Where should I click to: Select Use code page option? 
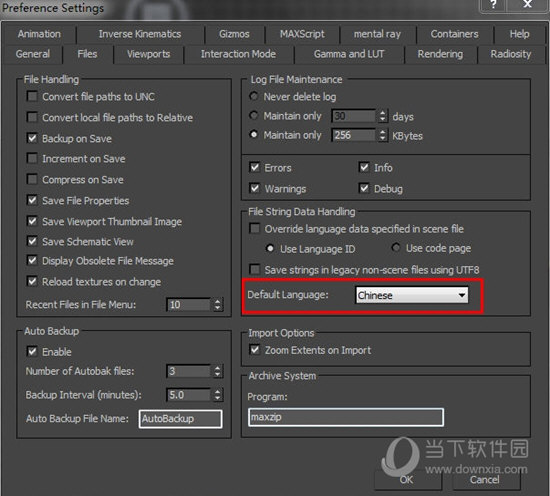396,248
